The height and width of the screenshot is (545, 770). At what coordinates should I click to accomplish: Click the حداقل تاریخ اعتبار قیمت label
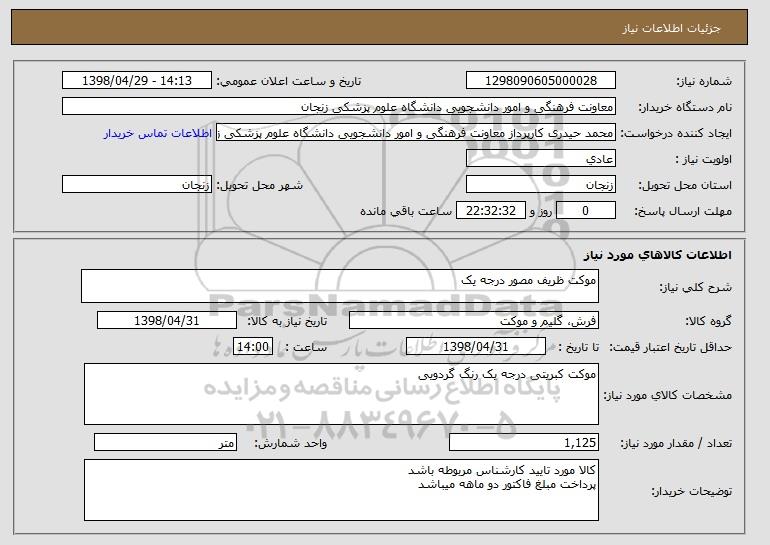coord(671,347)
